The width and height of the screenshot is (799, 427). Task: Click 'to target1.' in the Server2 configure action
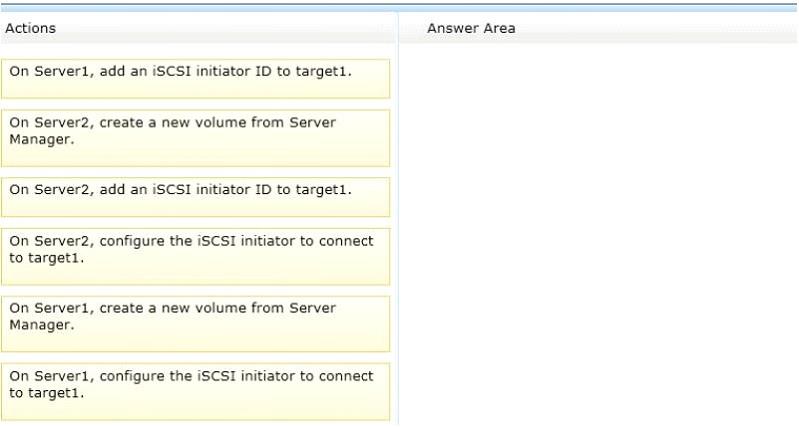46,258
